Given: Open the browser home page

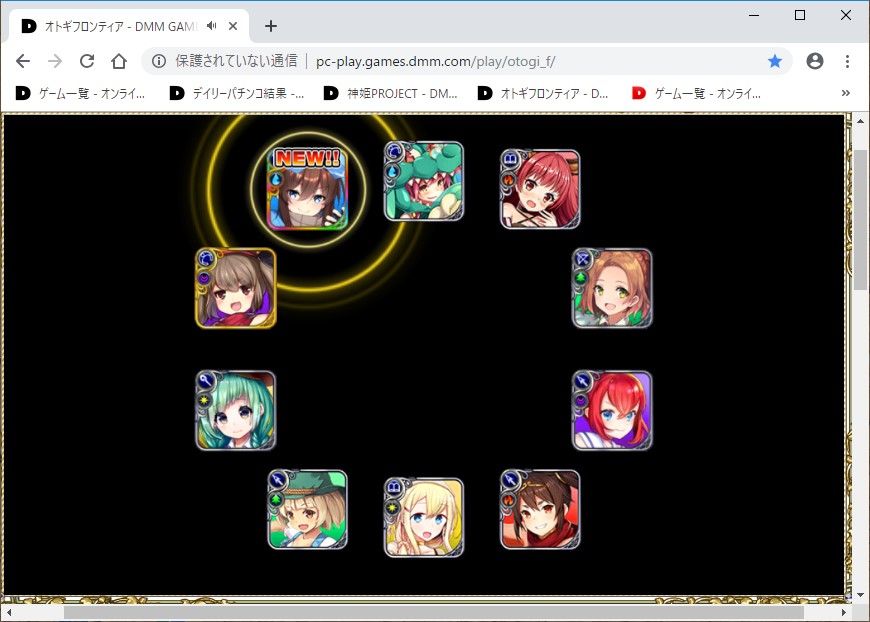Looking at the screenshot, I should 119,61.
